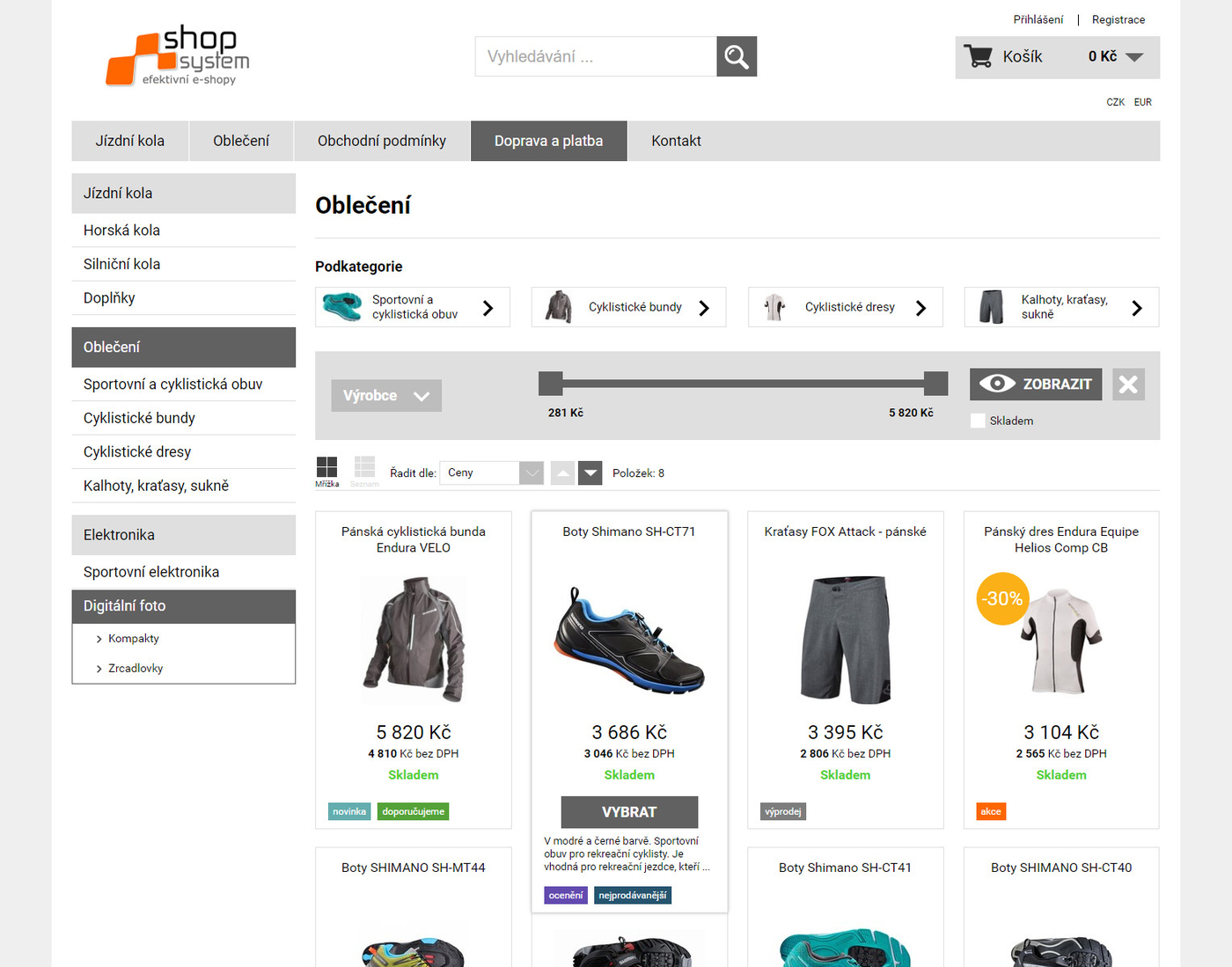Open Jízdní kola top menu
Viewport: 1232px width, 967px height.
[x=130, y=141]
